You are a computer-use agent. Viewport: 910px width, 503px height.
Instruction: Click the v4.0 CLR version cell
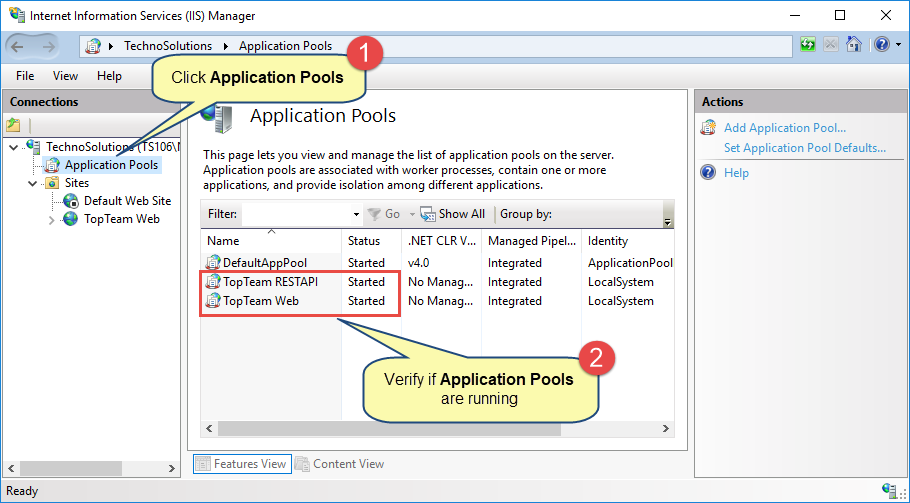[418, 263]
